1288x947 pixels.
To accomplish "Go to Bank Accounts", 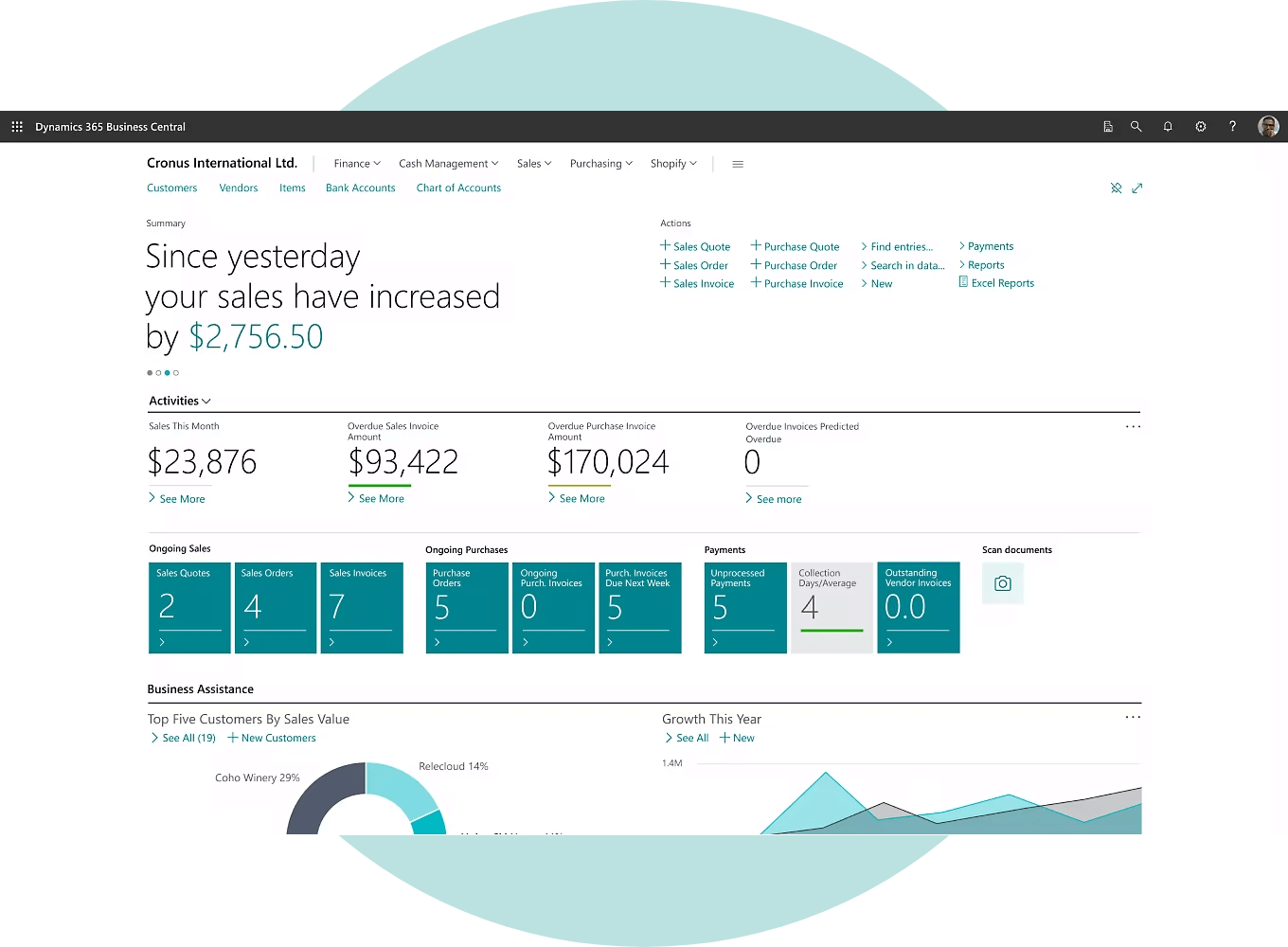I will [x=361, y=188].
